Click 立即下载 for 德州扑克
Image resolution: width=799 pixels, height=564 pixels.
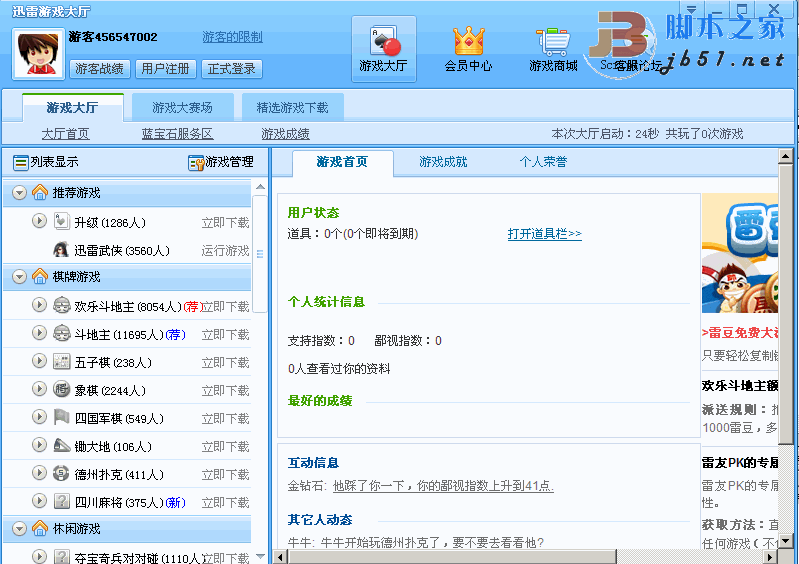225,475
